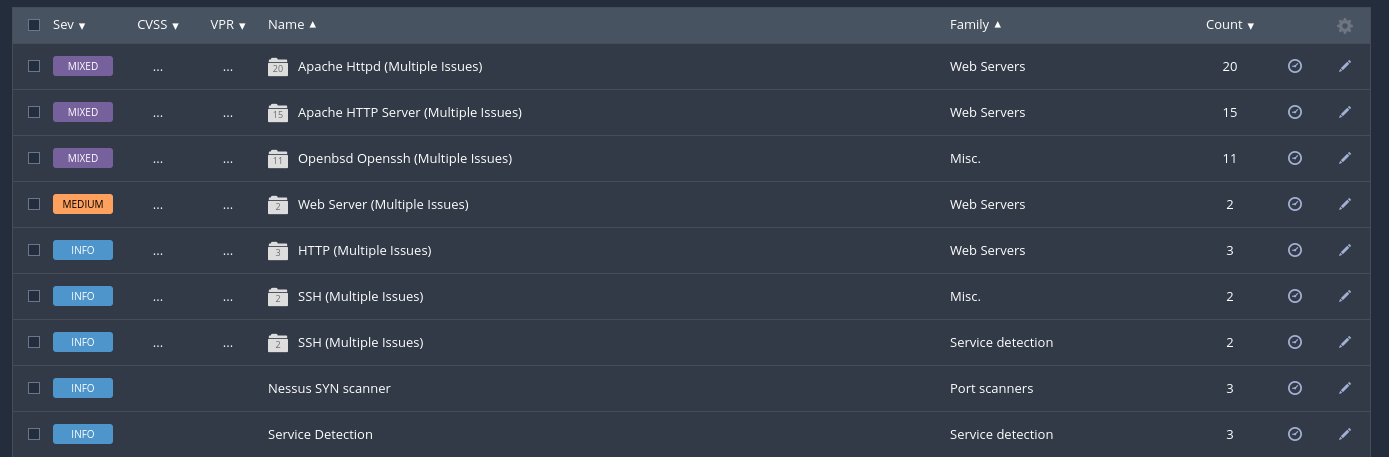Sort by the Family column header
The width and height of the screenshot is (1389, 457).
[x=975, y=25]
